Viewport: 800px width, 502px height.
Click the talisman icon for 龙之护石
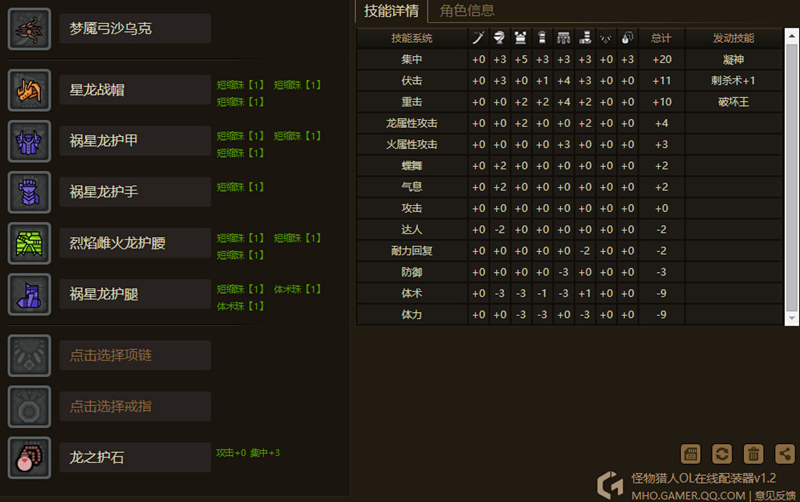coord(29,458)
